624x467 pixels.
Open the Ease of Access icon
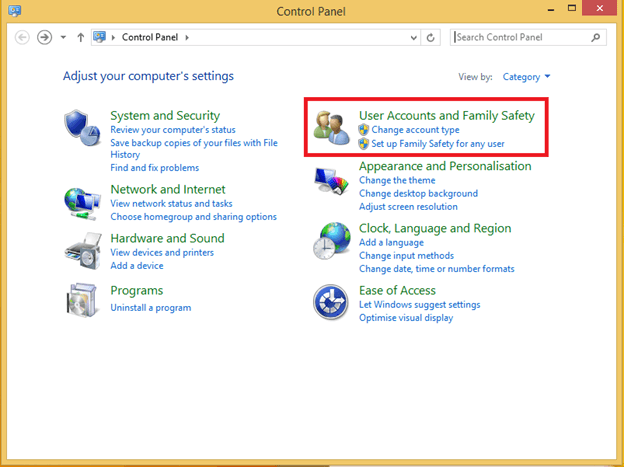[330, 302]
